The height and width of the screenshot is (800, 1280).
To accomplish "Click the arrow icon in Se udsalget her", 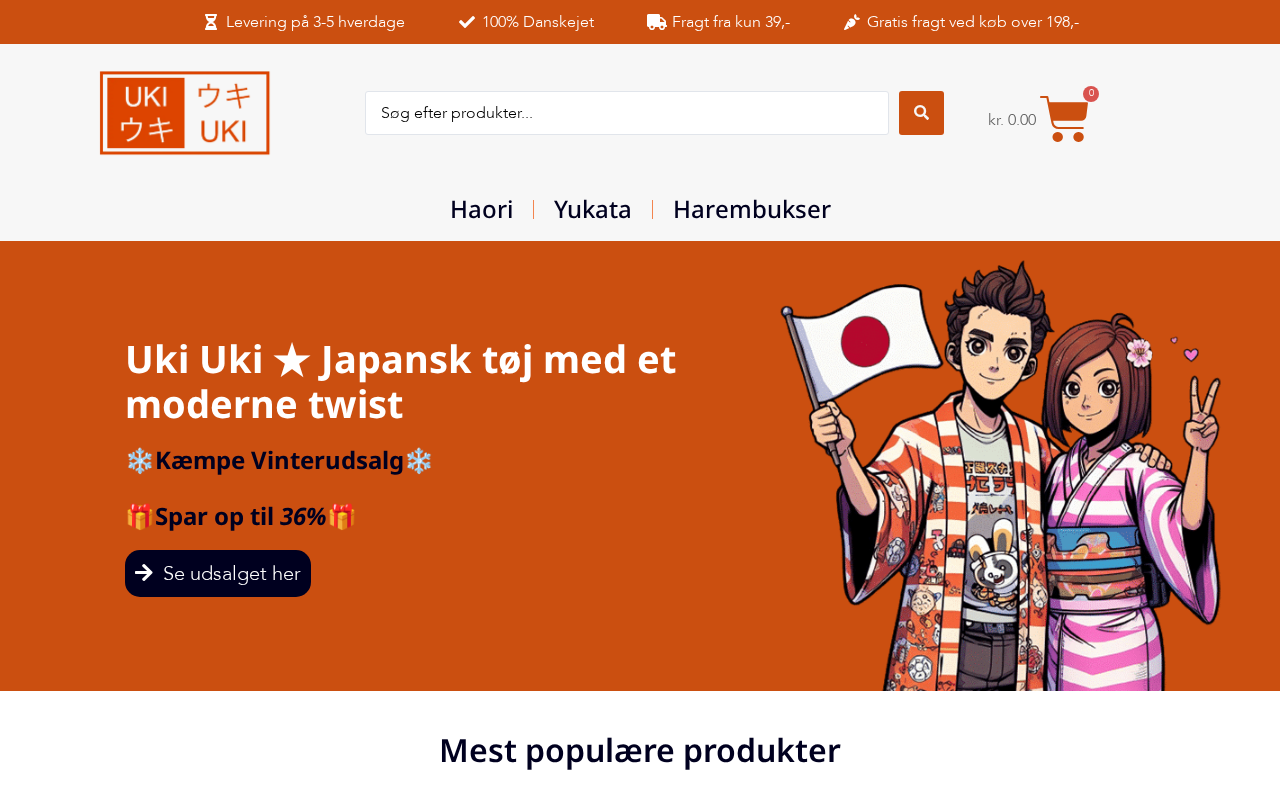I will [144, 573].
